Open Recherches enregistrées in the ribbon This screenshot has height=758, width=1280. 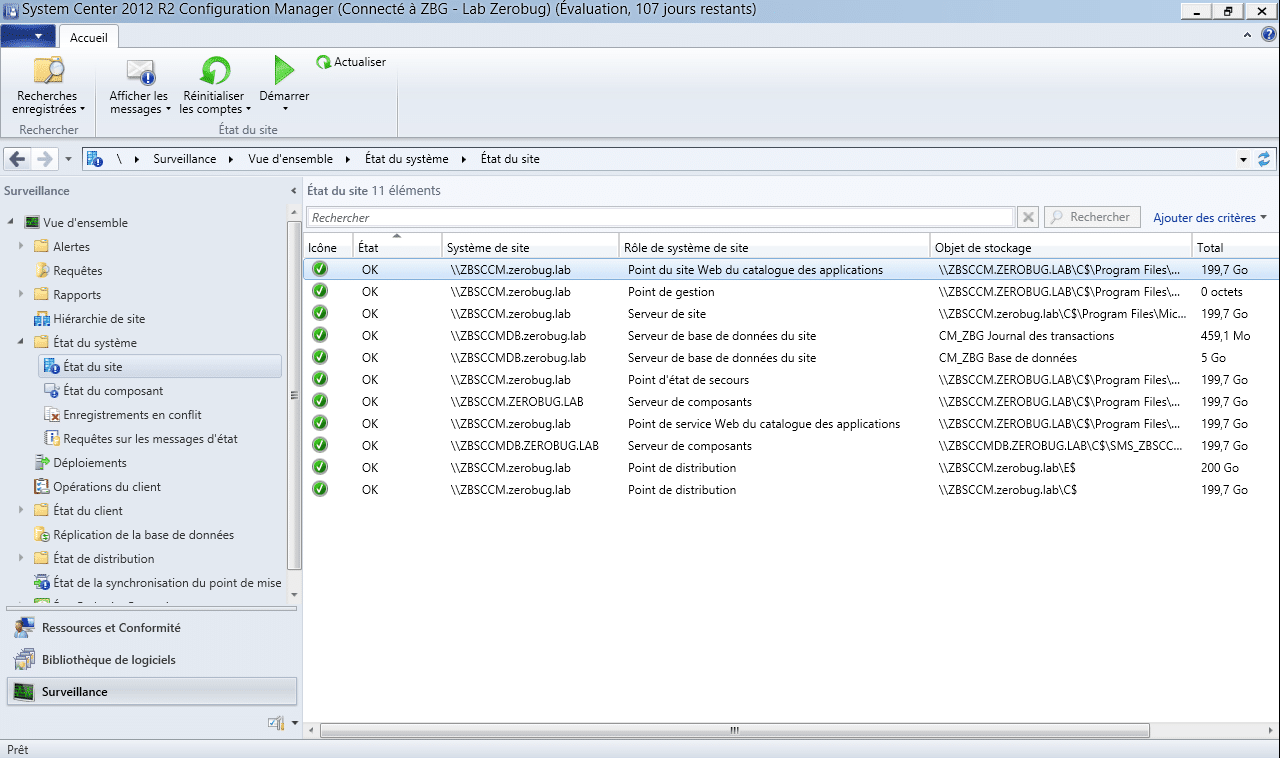48,86
